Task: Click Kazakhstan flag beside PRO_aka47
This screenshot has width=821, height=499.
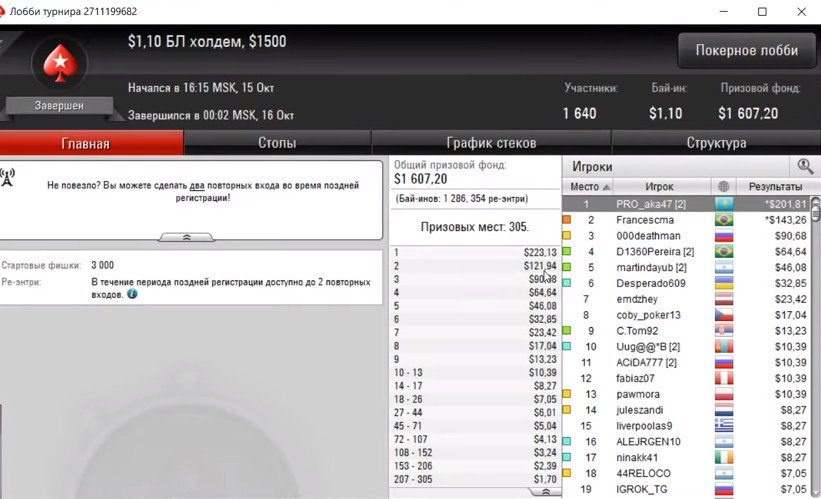Action: (724, 204)
